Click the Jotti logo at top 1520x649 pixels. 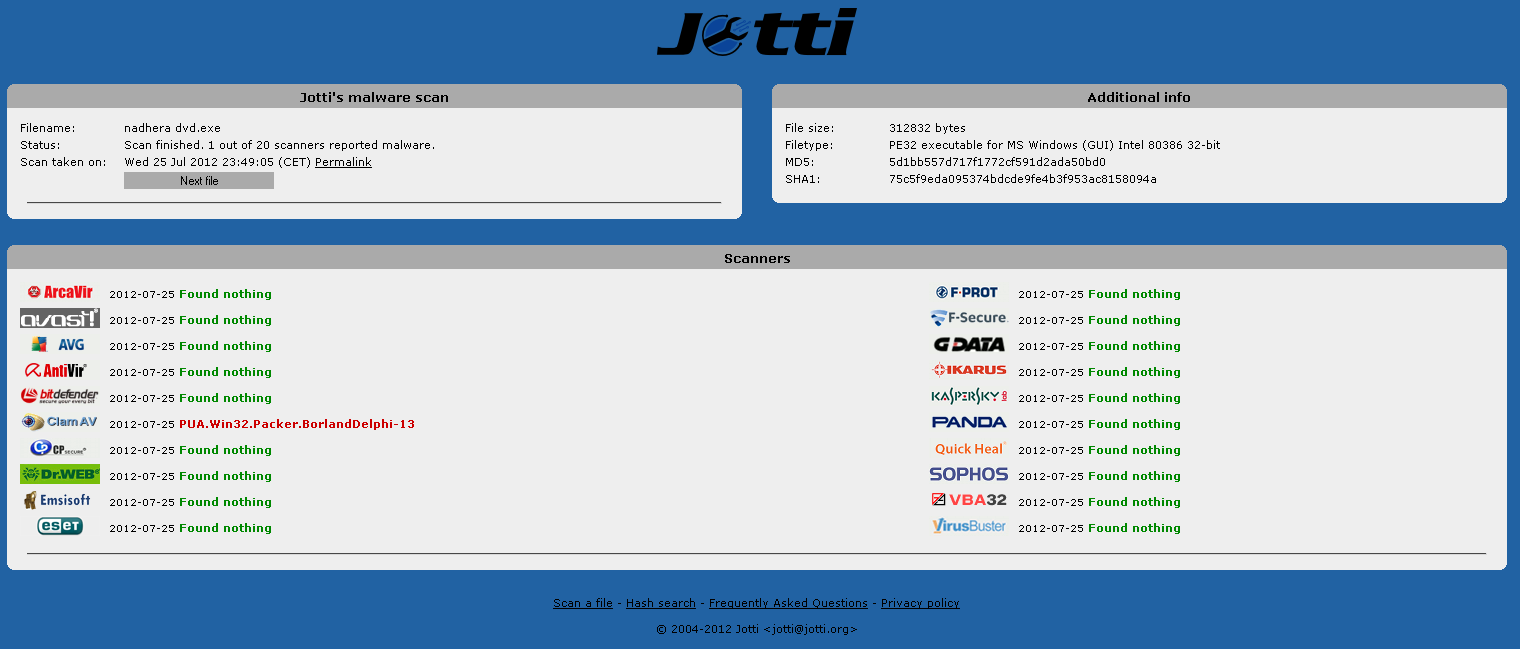click(757, 33)
